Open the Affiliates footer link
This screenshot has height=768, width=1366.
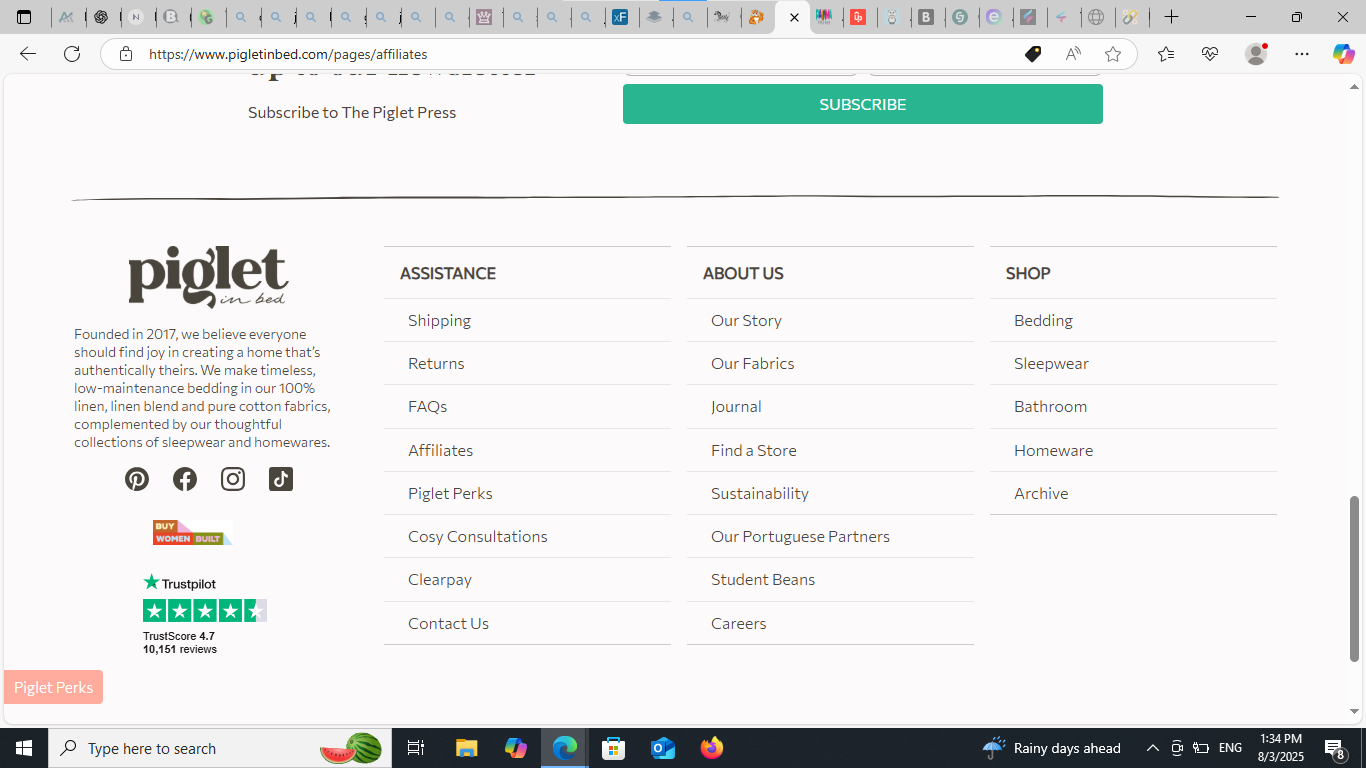click(440, 450)
